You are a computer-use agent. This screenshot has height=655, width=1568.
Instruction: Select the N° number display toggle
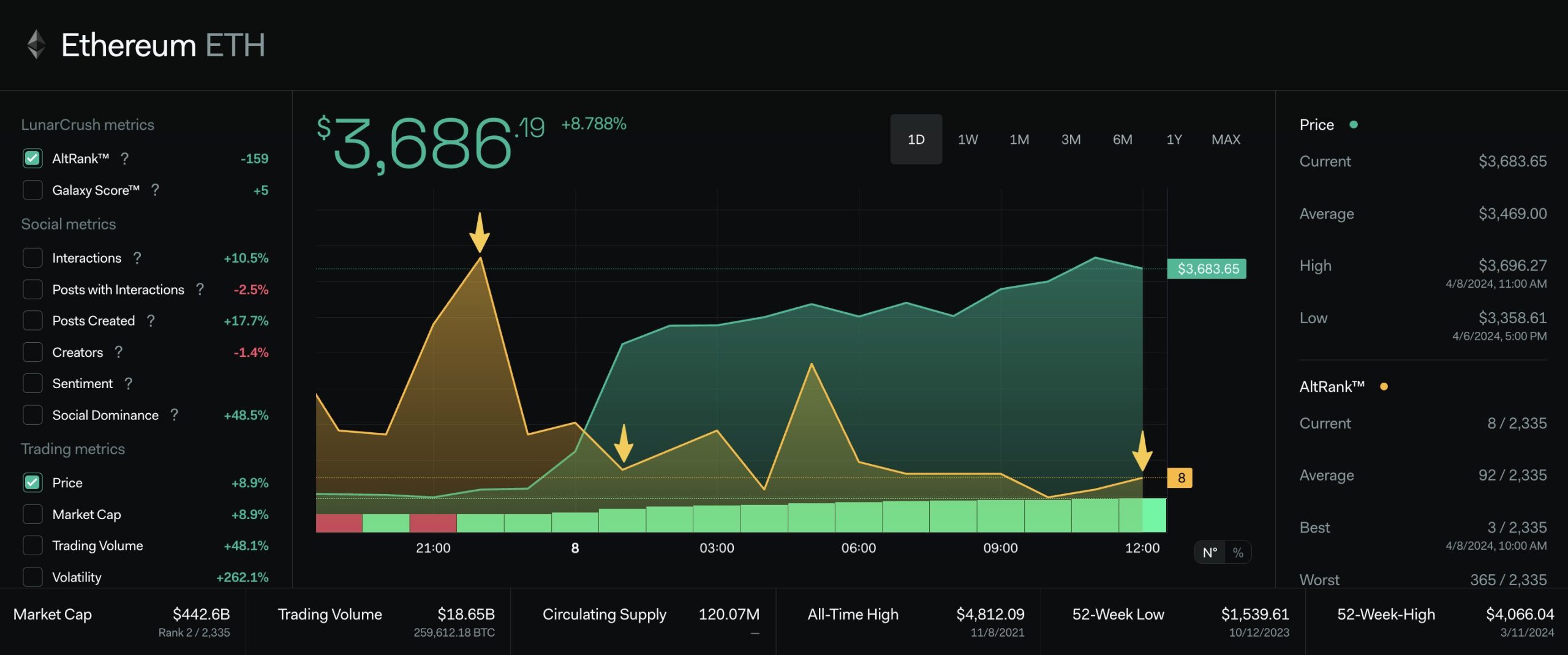point(1210,553)
